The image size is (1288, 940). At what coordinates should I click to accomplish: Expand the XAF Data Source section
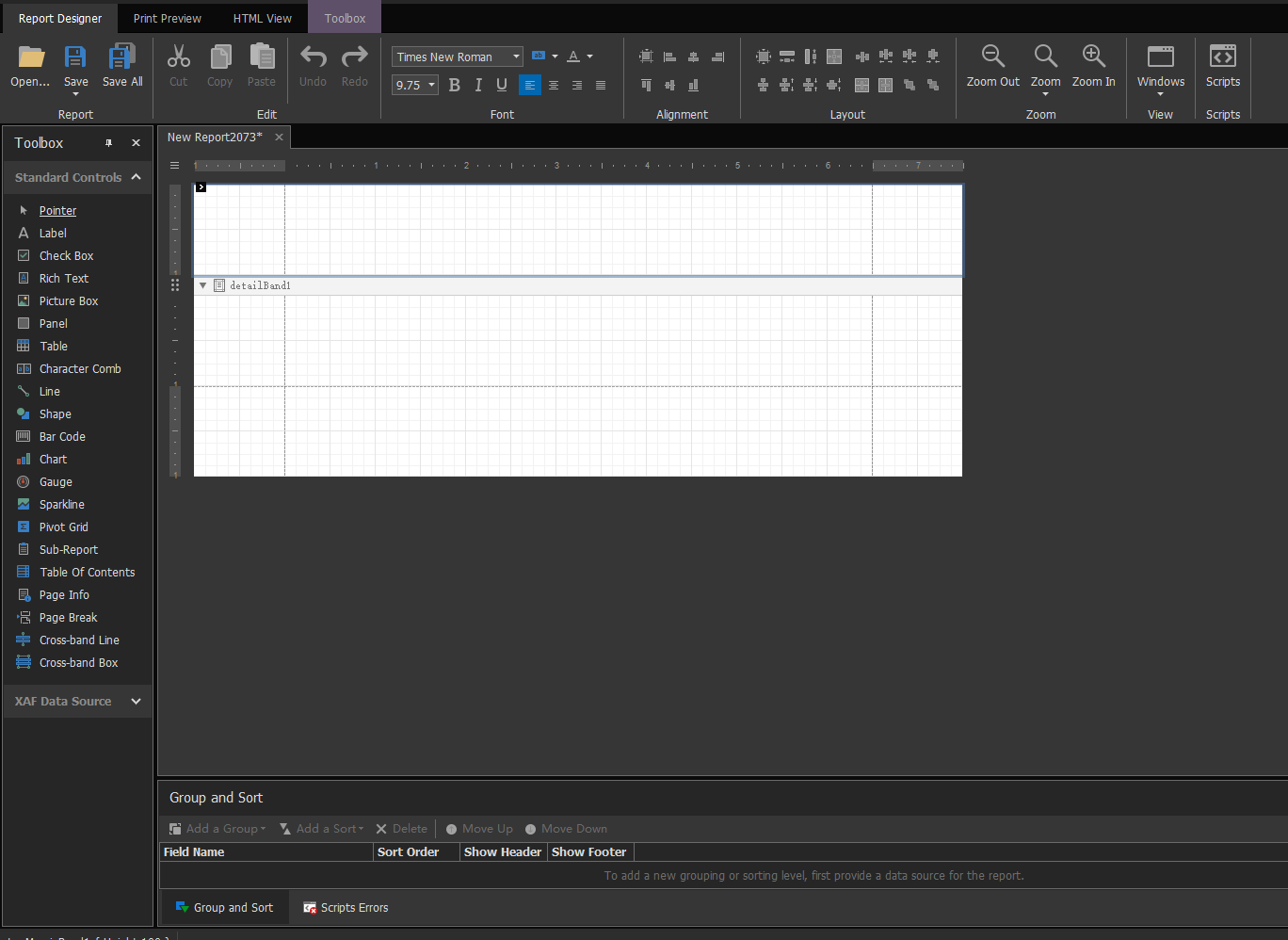[x=137, y=701]
